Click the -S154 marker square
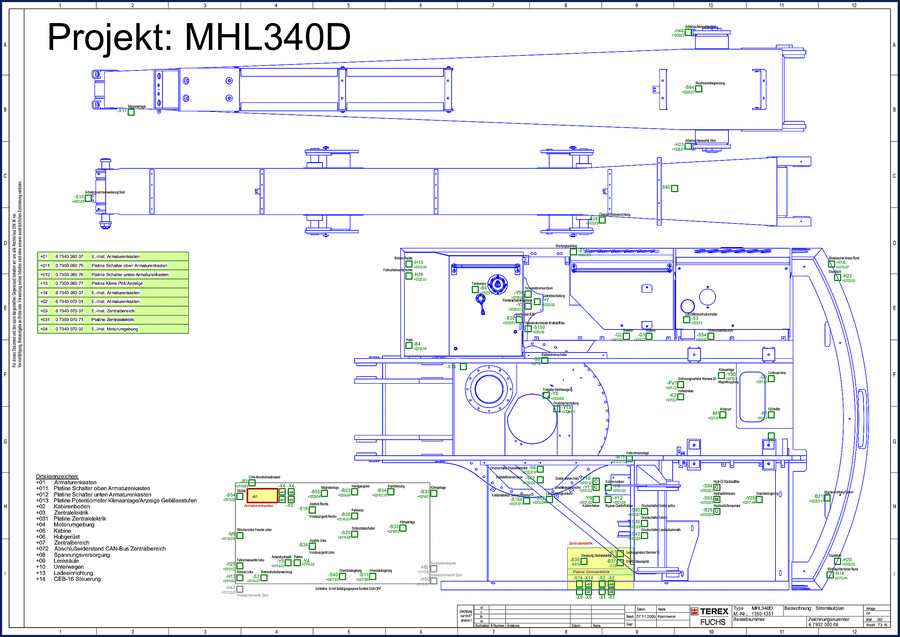 pos(526,501)
